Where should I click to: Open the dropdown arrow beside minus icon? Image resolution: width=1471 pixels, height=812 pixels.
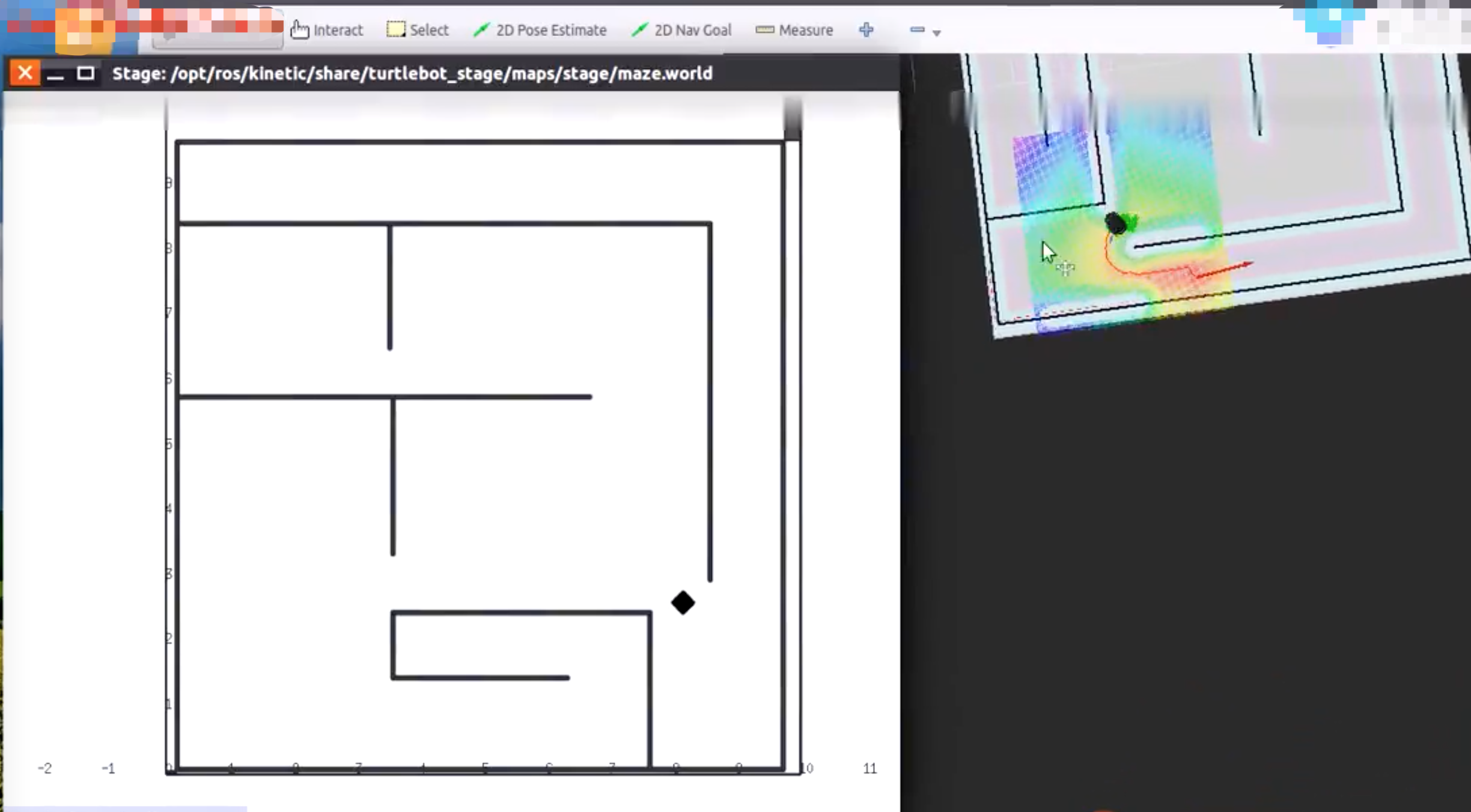(936, 33)
